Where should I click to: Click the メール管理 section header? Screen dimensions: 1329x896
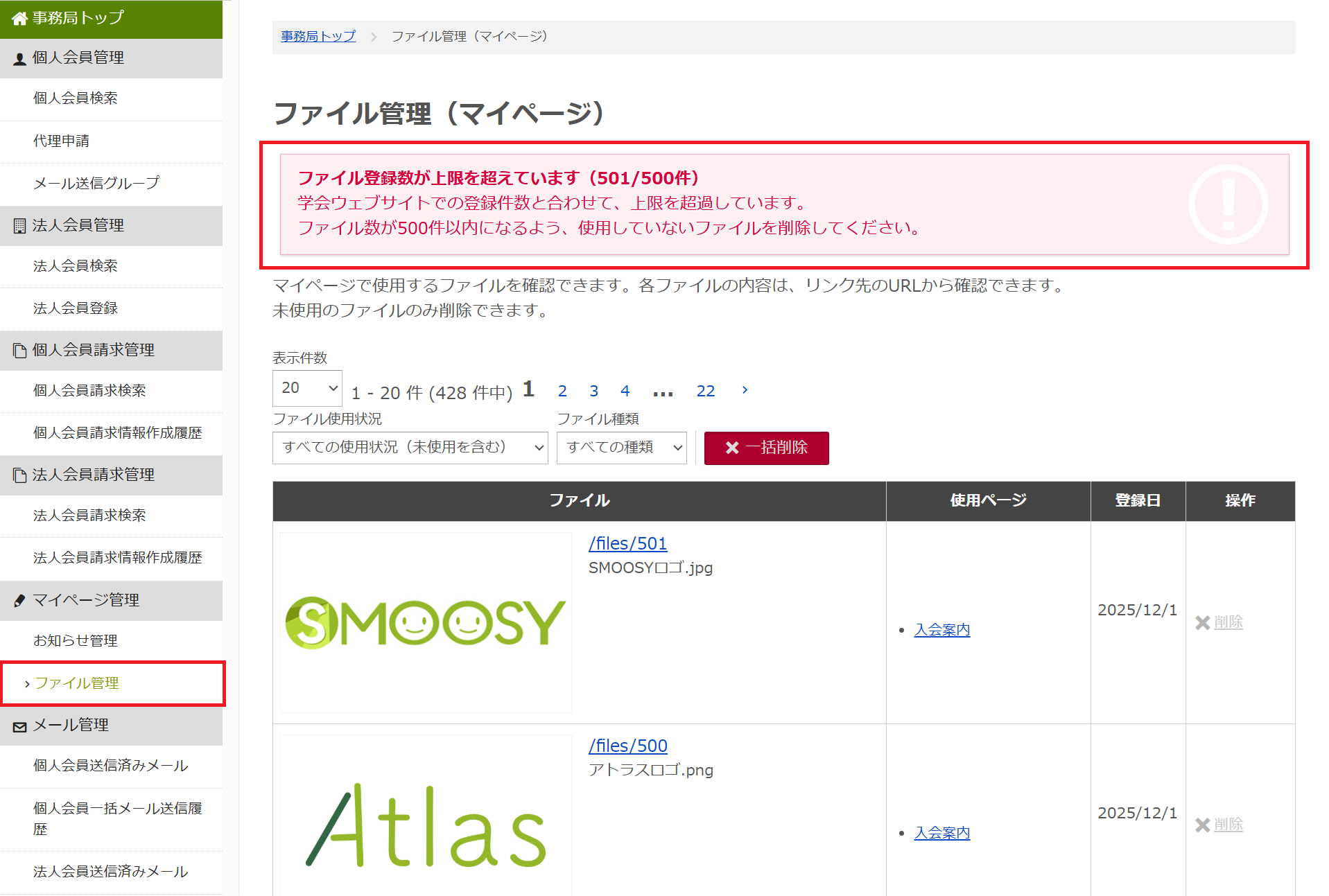[112, 726]
